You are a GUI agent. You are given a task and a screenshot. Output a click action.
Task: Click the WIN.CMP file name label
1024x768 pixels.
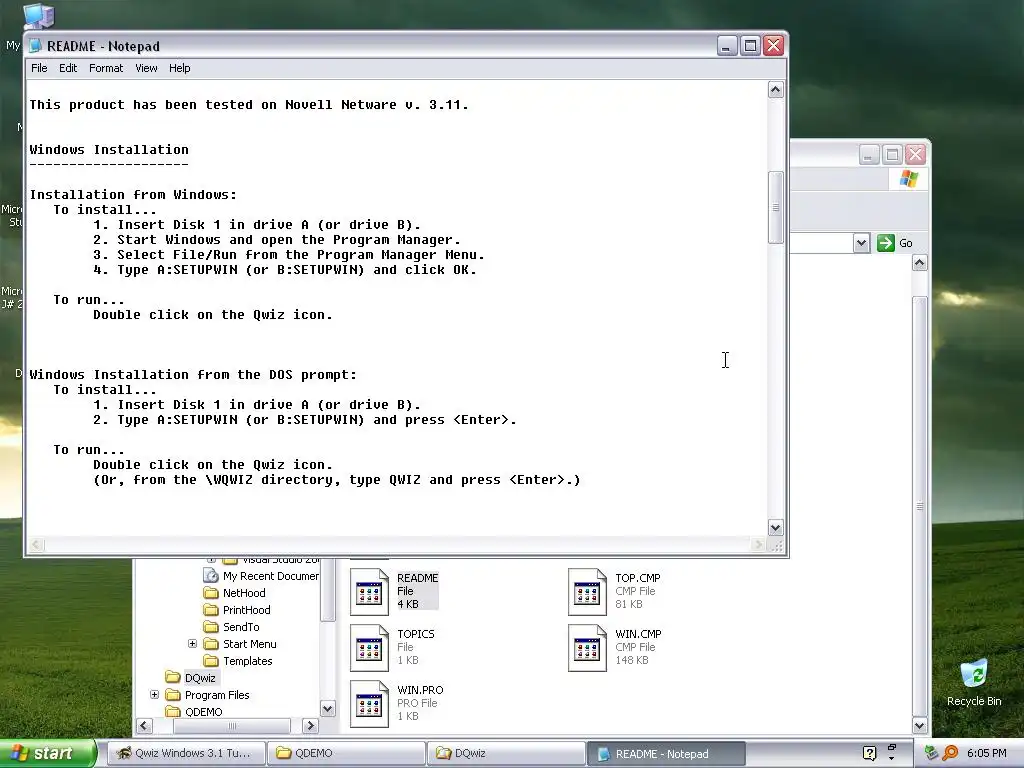coord(638,634)
